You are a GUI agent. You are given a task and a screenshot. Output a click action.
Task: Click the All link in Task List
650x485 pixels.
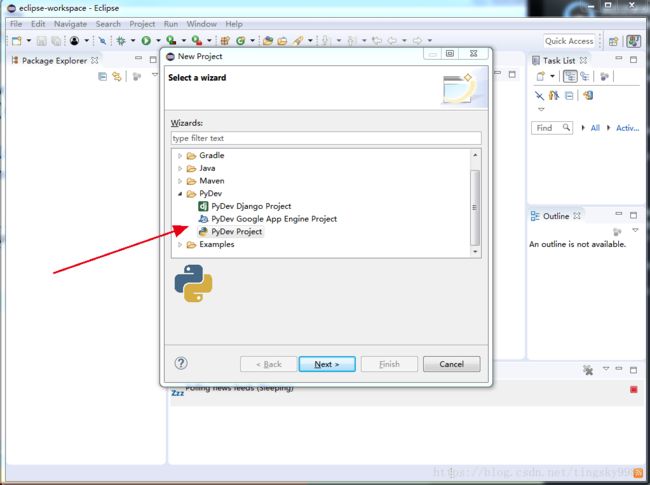[x=595, y=128]
